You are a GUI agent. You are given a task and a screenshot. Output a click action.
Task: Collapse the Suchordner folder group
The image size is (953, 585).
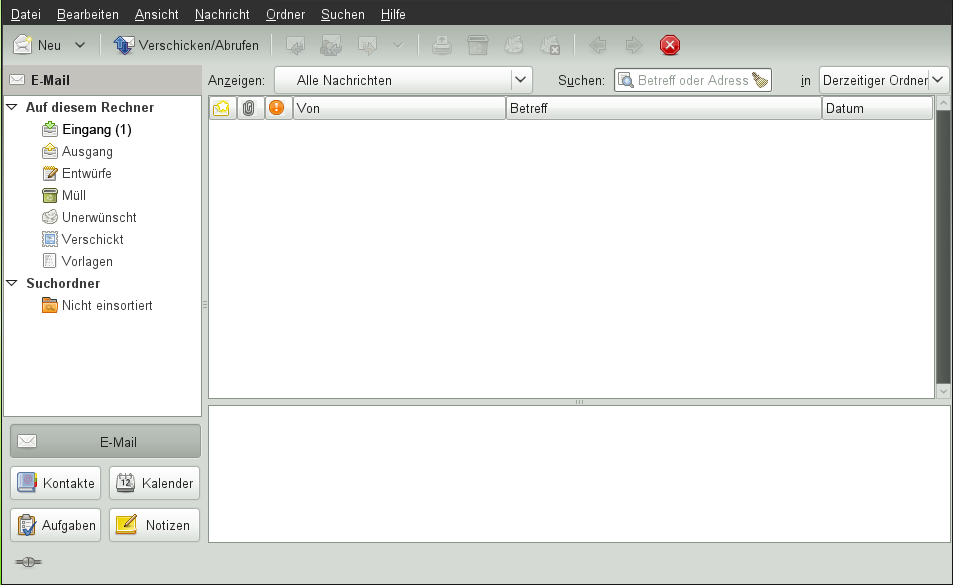(x=12, y=283)
